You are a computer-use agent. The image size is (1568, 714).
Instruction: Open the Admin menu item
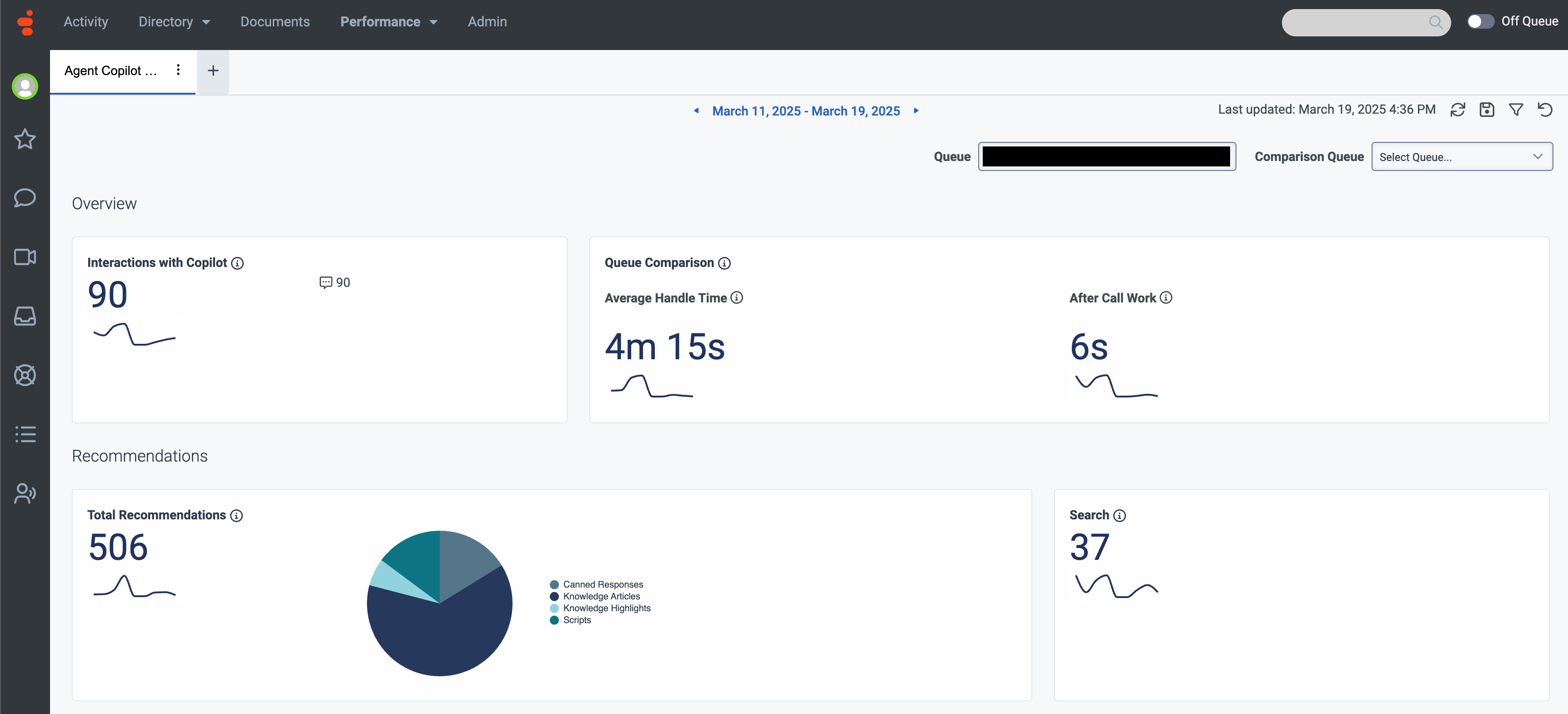pos(487,22)
